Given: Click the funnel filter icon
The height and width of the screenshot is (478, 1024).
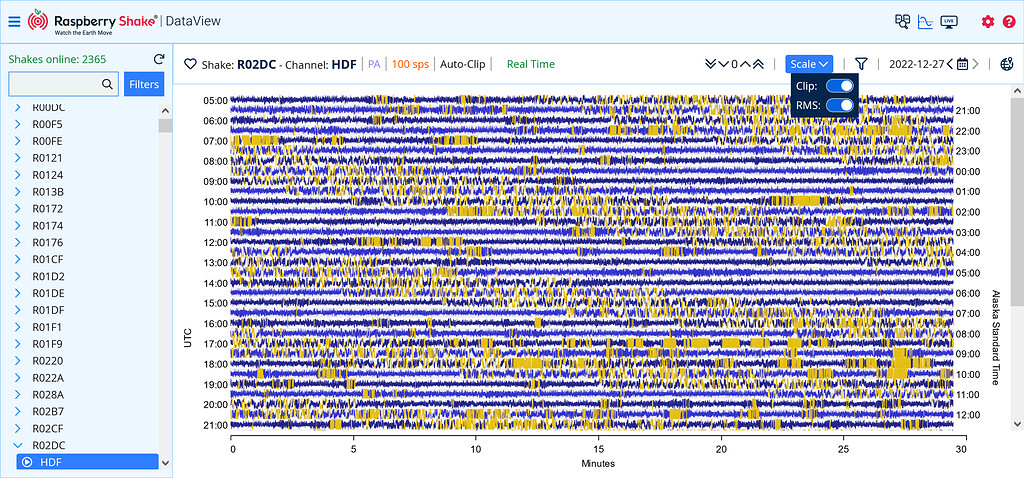Looking at the screenshot, I should coord(860,64).
